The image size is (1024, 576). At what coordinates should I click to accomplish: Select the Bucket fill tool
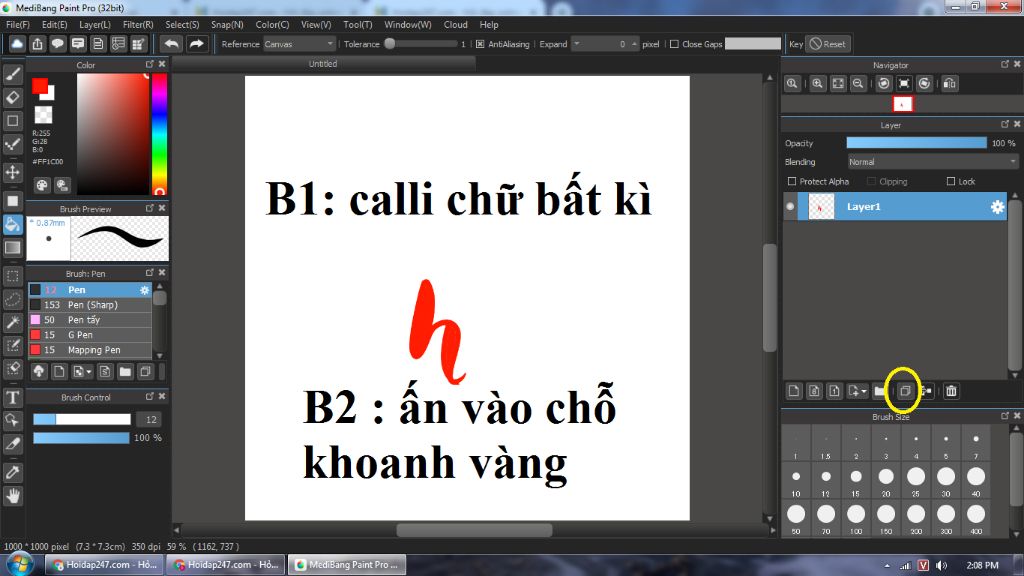click(12, 225)
